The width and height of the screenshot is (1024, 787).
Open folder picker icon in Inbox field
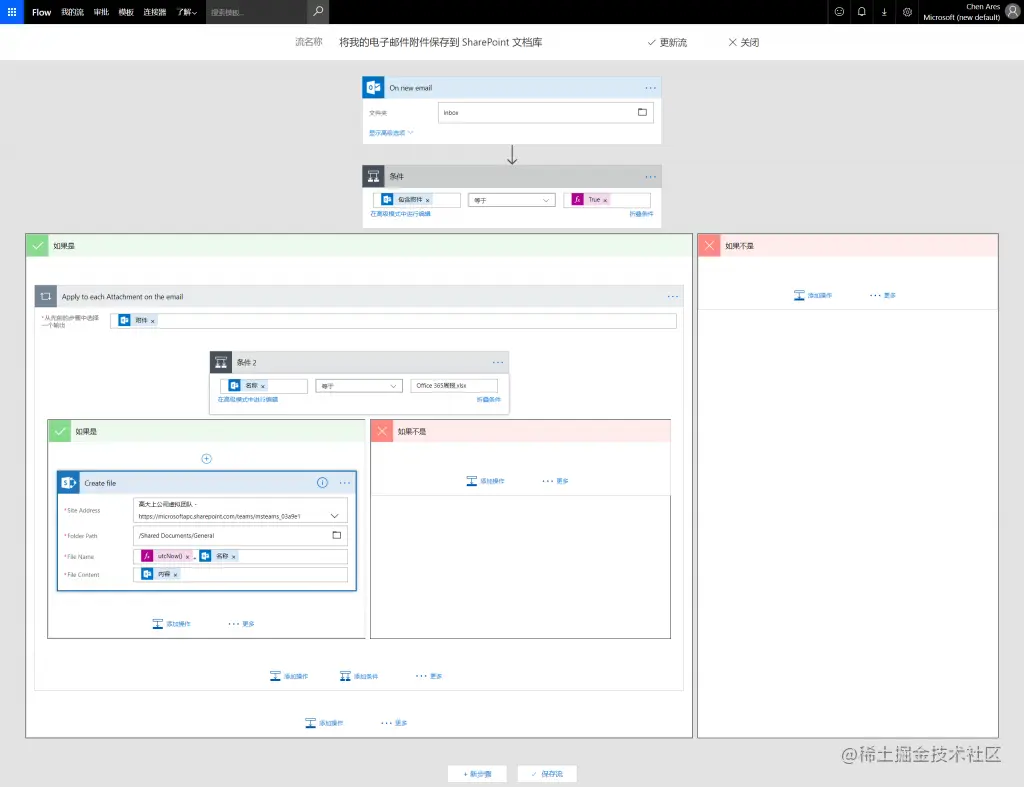[642, 112]
